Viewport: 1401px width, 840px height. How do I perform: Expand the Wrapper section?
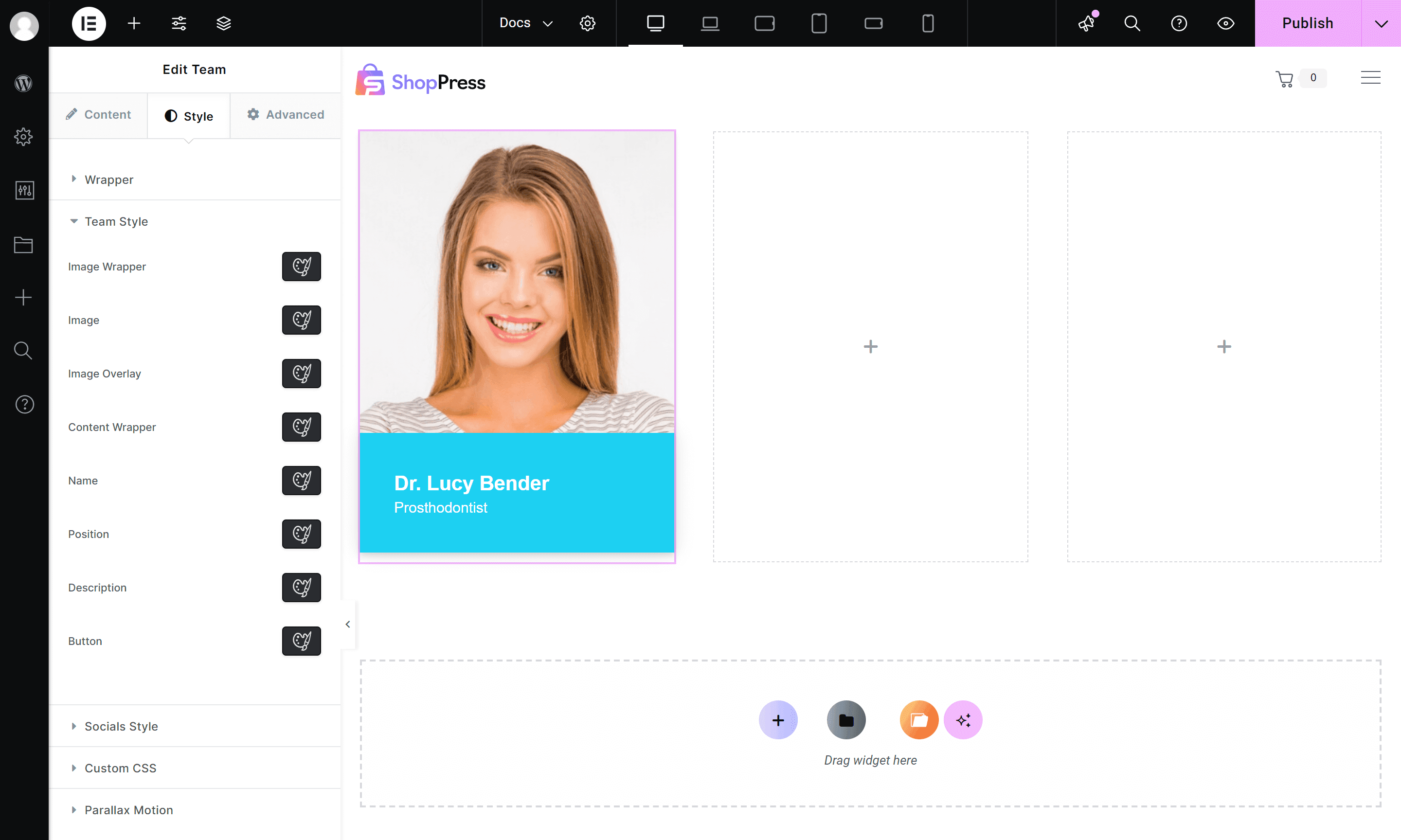[108, 179]
